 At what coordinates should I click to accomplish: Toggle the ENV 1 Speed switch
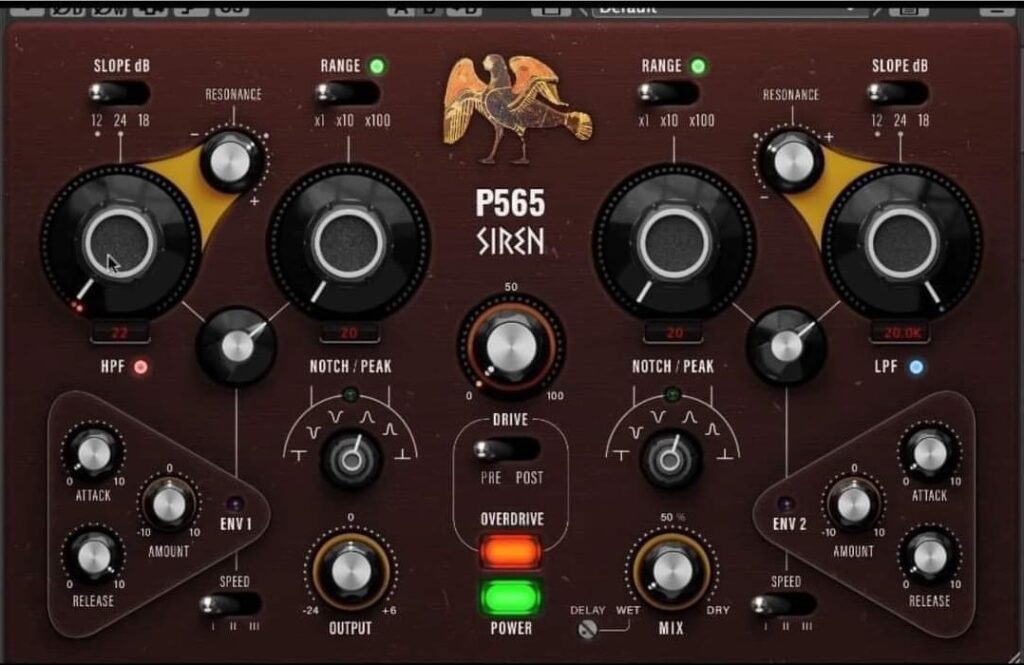[231, 604]
